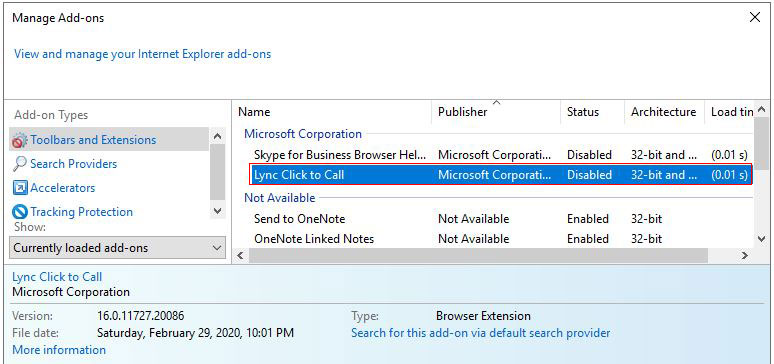Click Add-on Types list scroll up arrow

[x=217, y=136]
